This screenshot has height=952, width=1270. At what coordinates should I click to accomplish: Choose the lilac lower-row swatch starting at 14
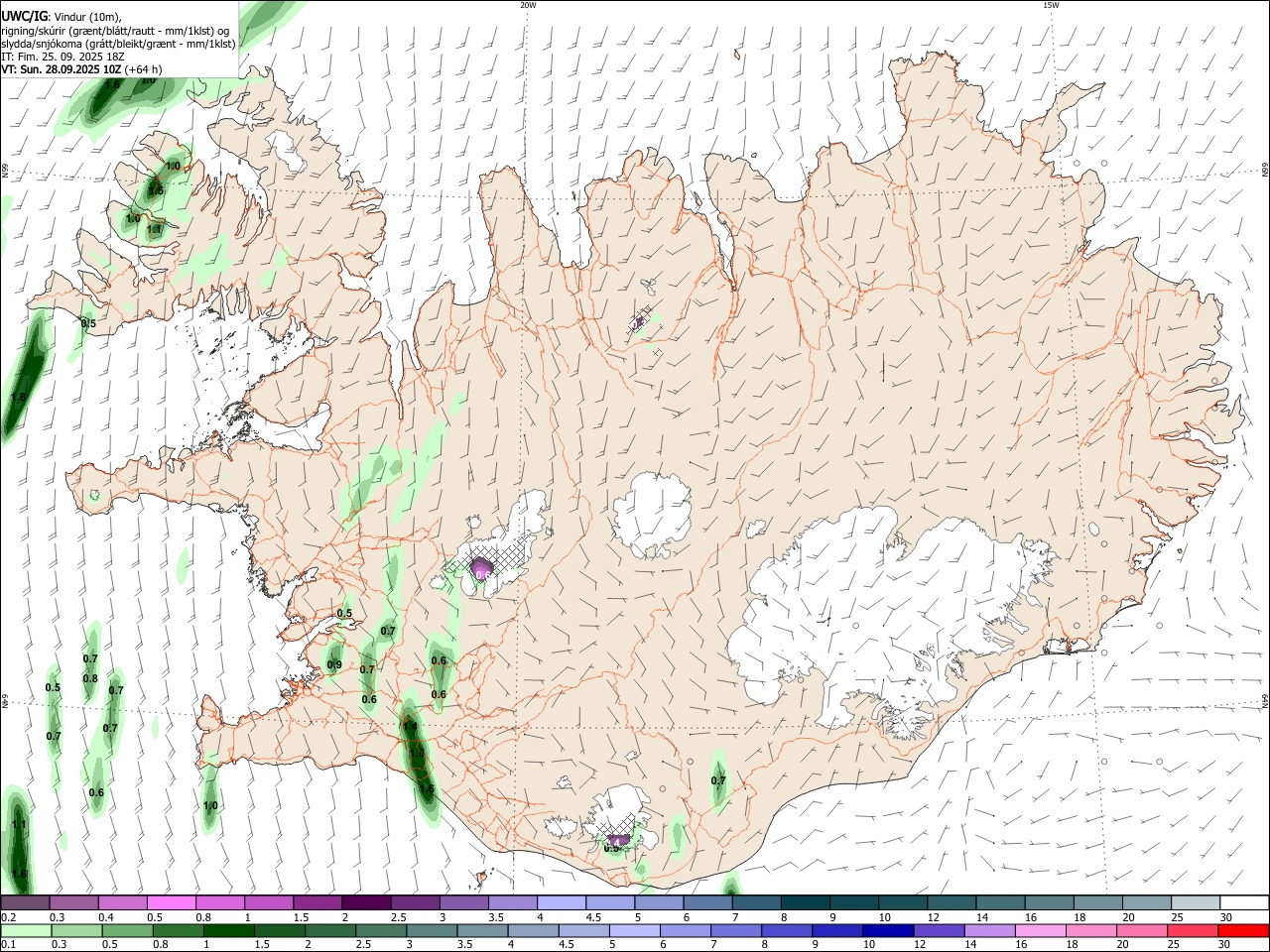[990, 930]
